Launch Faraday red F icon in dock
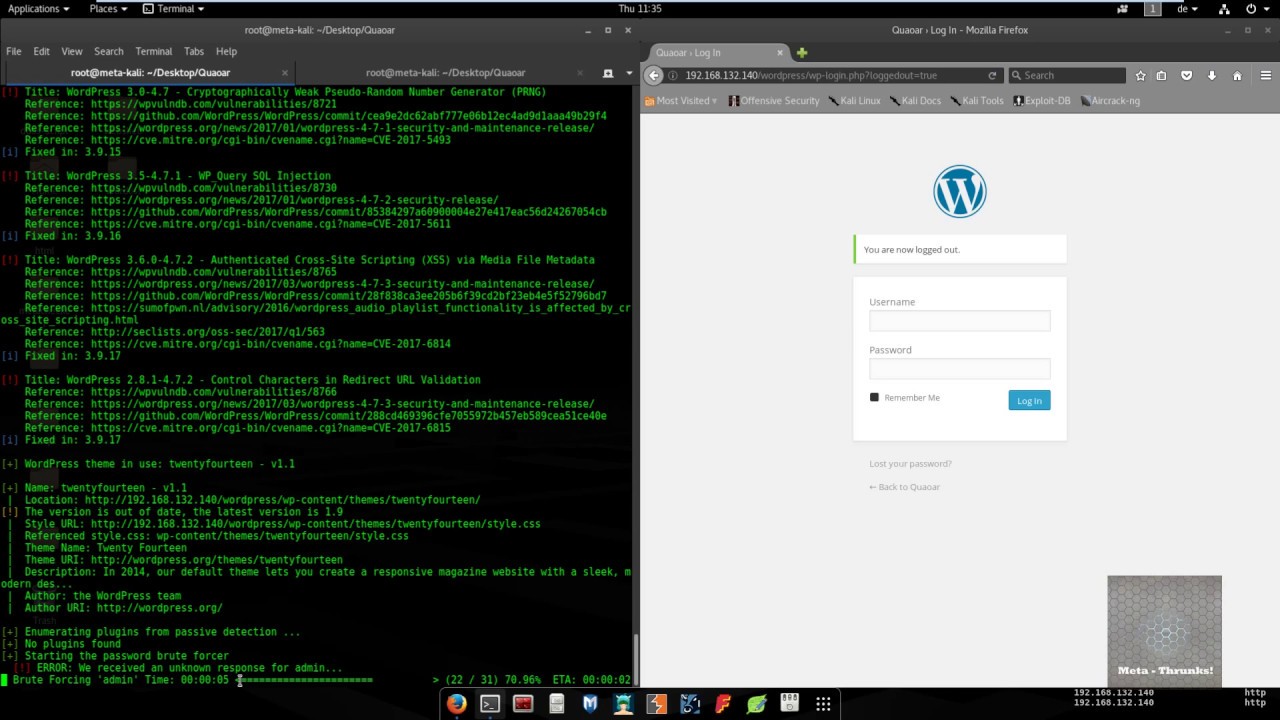Image resolution: width=1280 pixels, height=720 pixels. point(723,704)
